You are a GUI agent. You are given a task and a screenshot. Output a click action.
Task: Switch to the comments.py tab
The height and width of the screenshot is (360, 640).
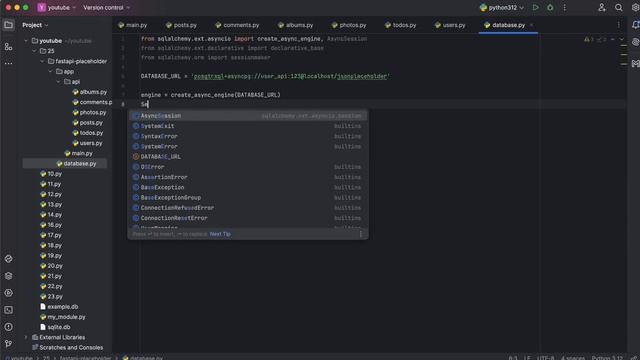point(237,25)
